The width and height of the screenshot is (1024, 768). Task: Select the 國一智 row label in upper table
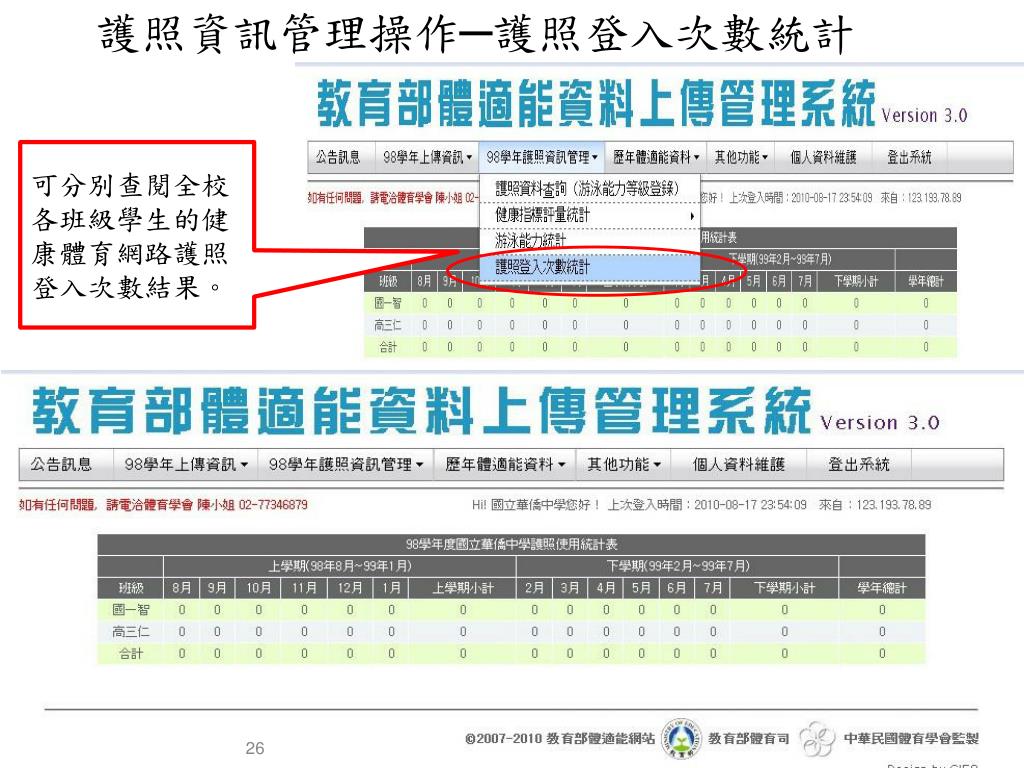point(388,303)
